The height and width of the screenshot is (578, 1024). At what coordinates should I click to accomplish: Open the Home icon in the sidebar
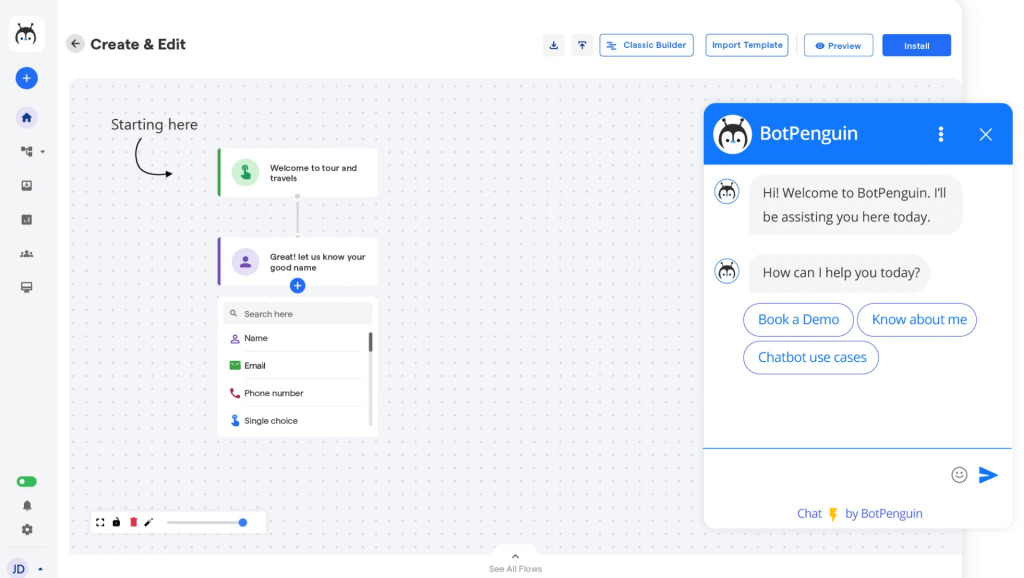(26, 118)
